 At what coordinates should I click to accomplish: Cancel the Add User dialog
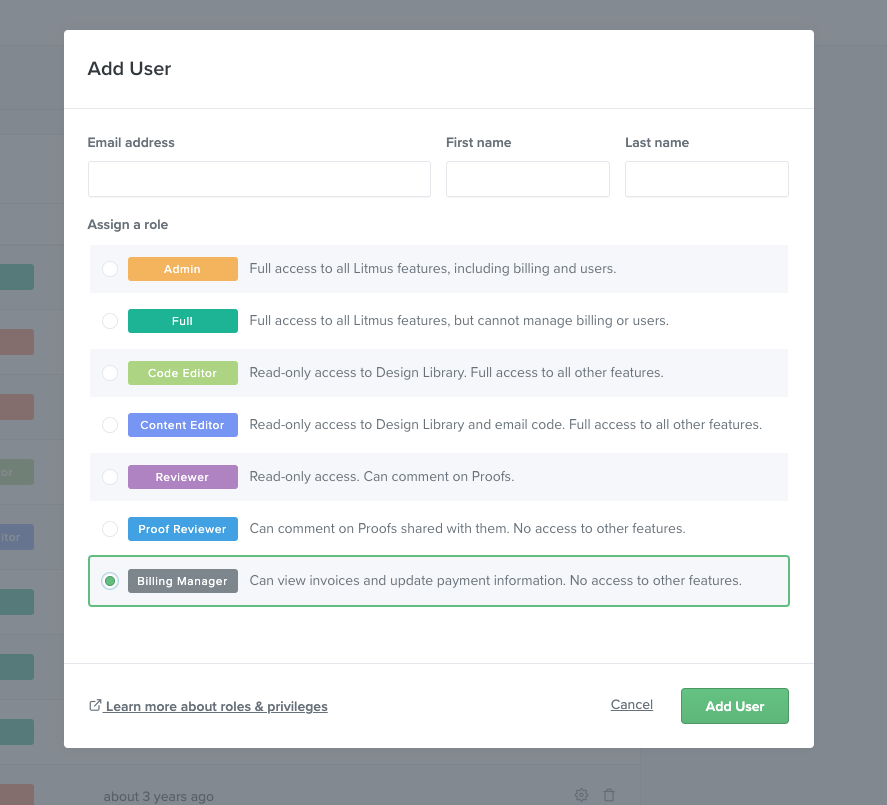632,705
